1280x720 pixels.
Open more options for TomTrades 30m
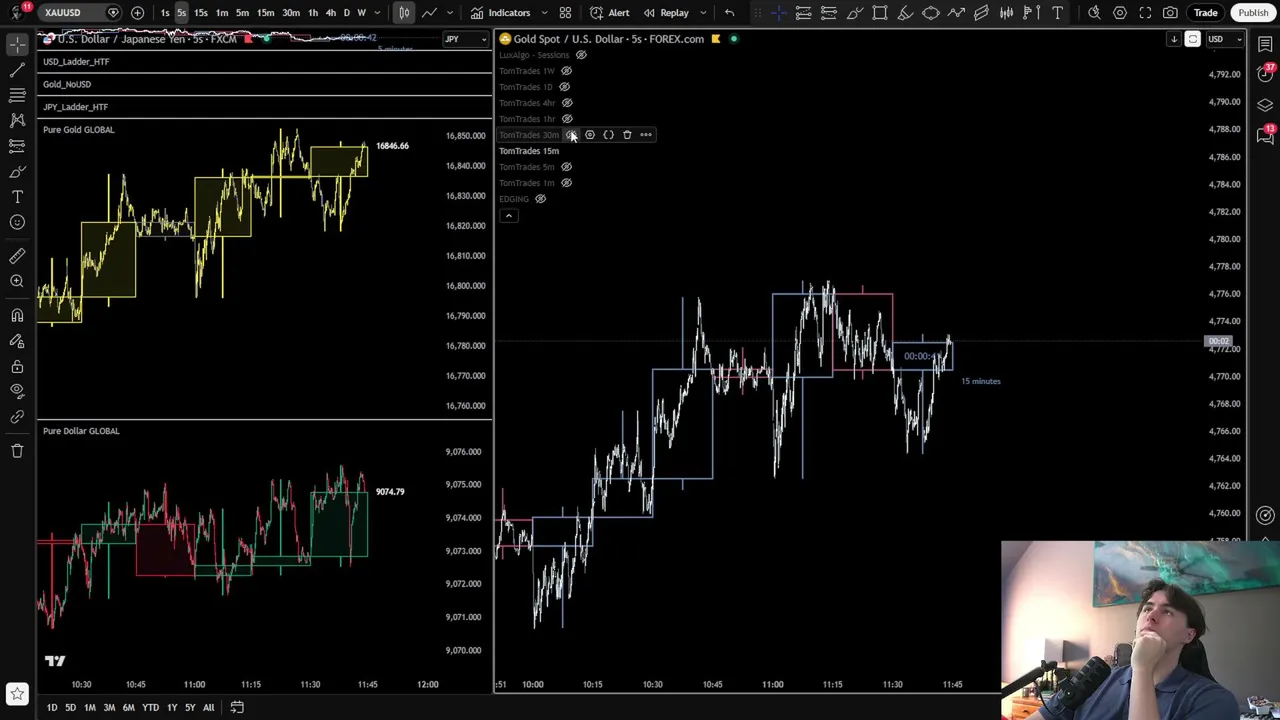pyautogui.click(x=646, y=135)
